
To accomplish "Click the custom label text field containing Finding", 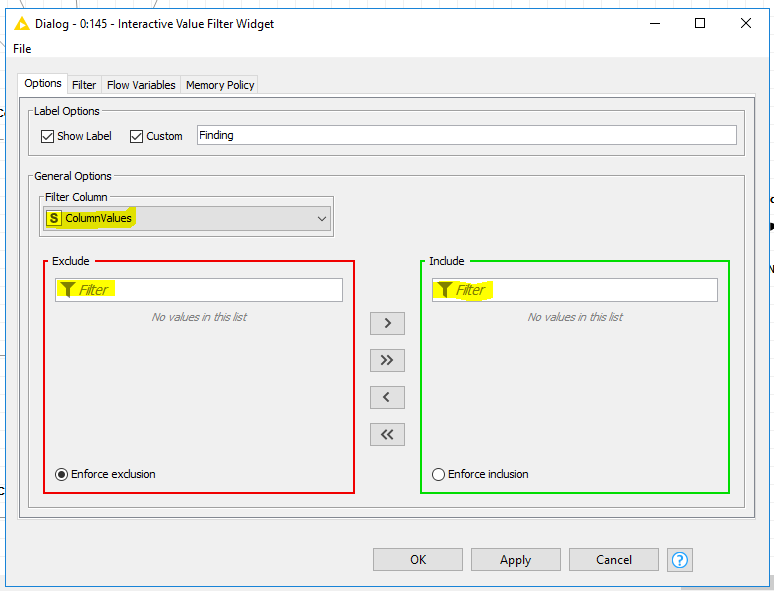I will click(x=467, y=135).
